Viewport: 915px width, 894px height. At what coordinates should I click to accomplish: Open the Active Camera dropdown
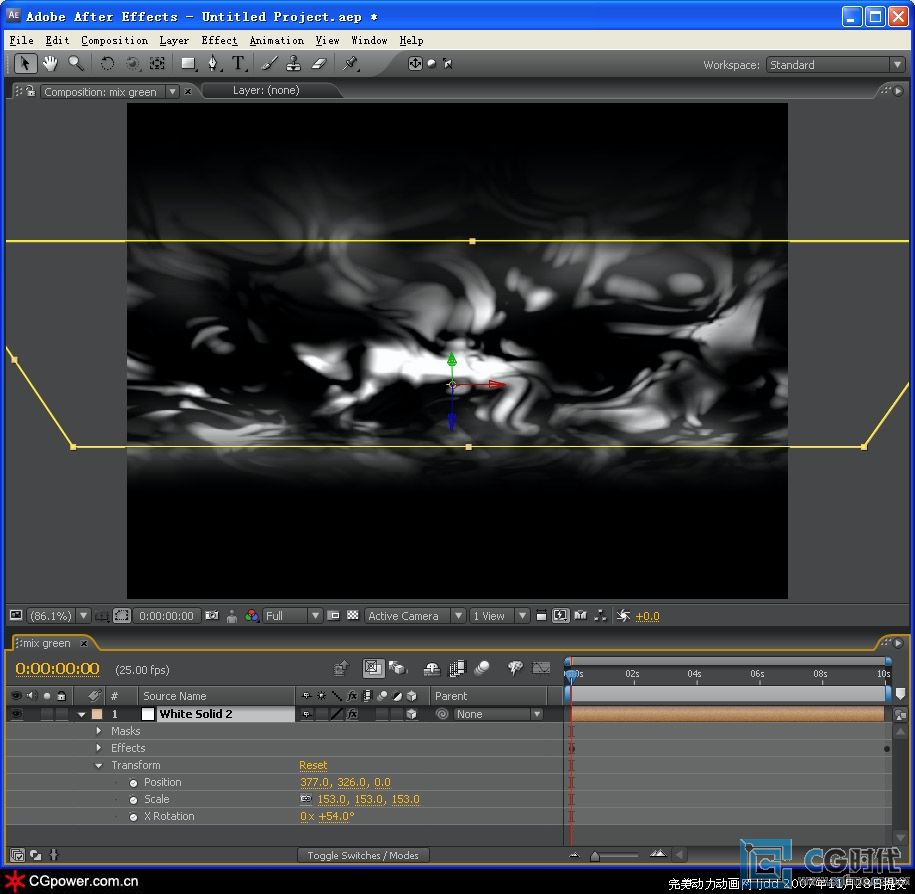[415, 616]
